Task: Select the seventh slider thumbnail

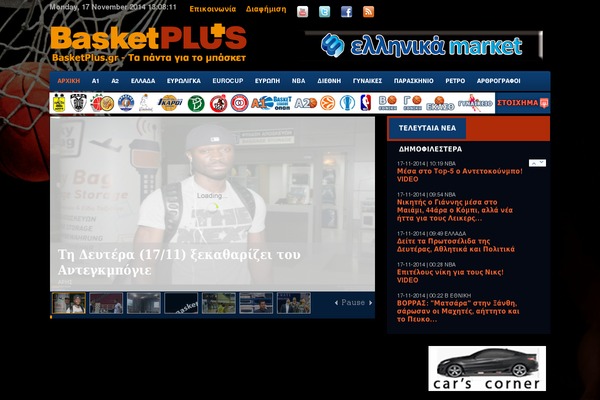Action: (x=294, y=303)
